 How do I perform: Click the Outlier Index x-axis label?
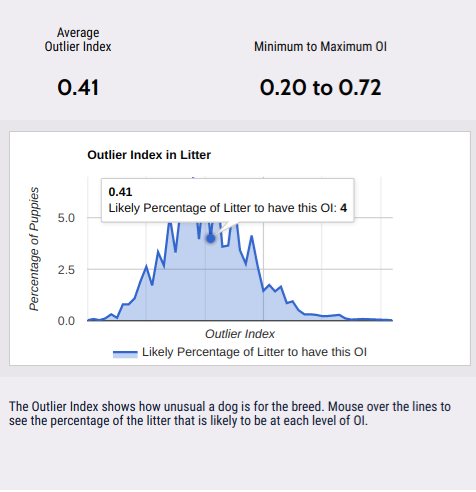(240, 334)
